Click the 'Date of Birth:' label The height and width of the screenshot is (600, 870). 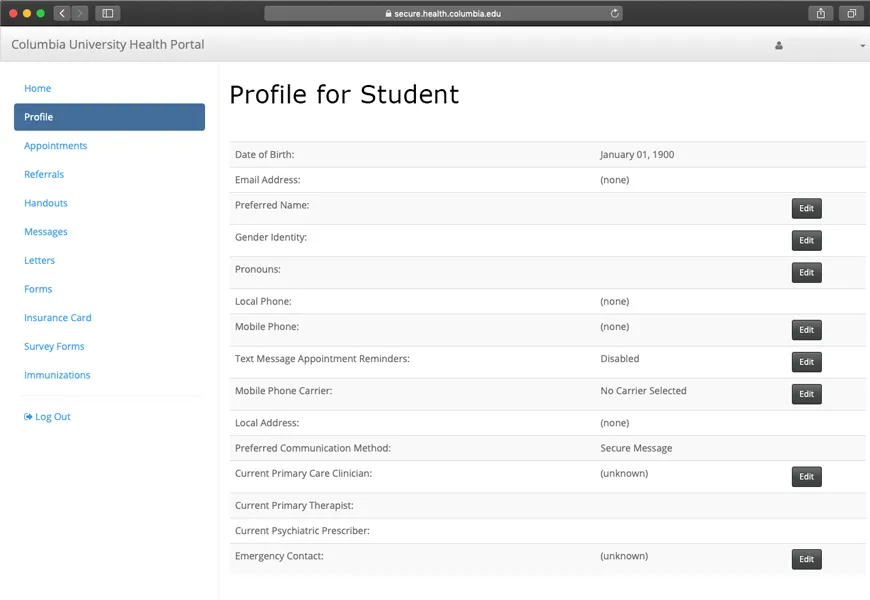tap(265, 155)
